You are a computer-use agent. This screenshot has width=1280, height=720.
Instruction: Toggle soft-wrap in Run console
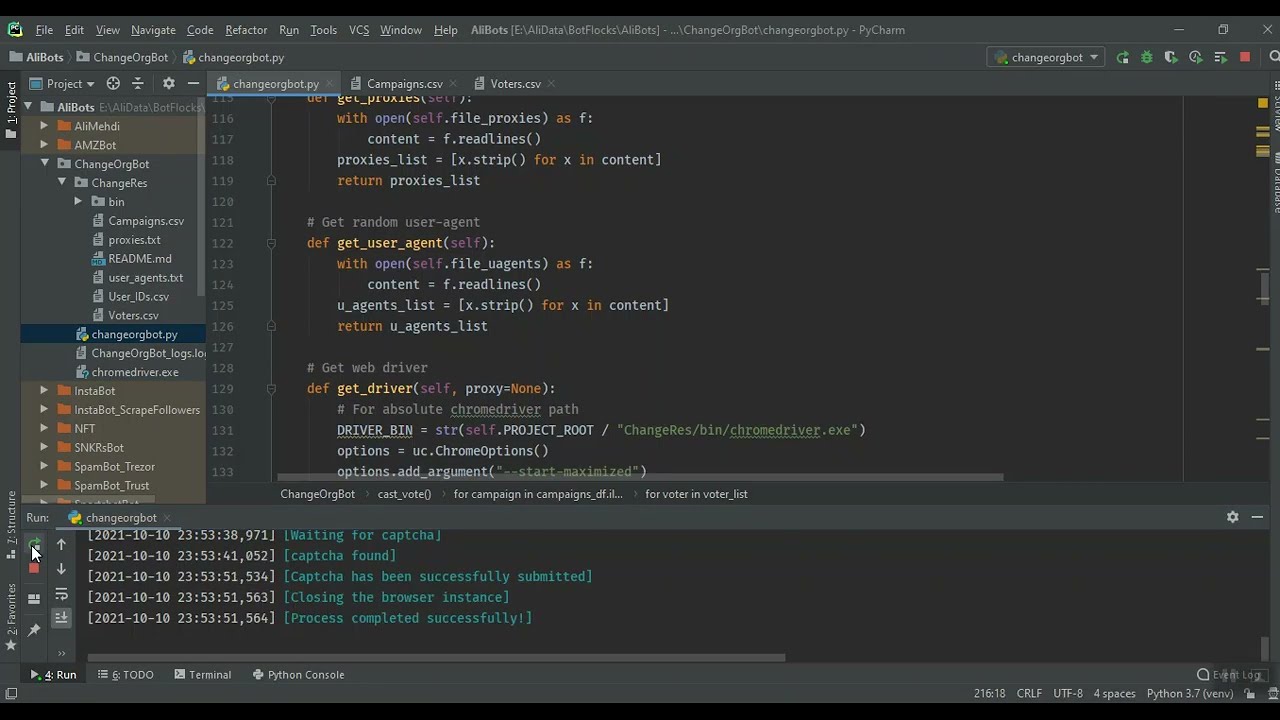61,594
